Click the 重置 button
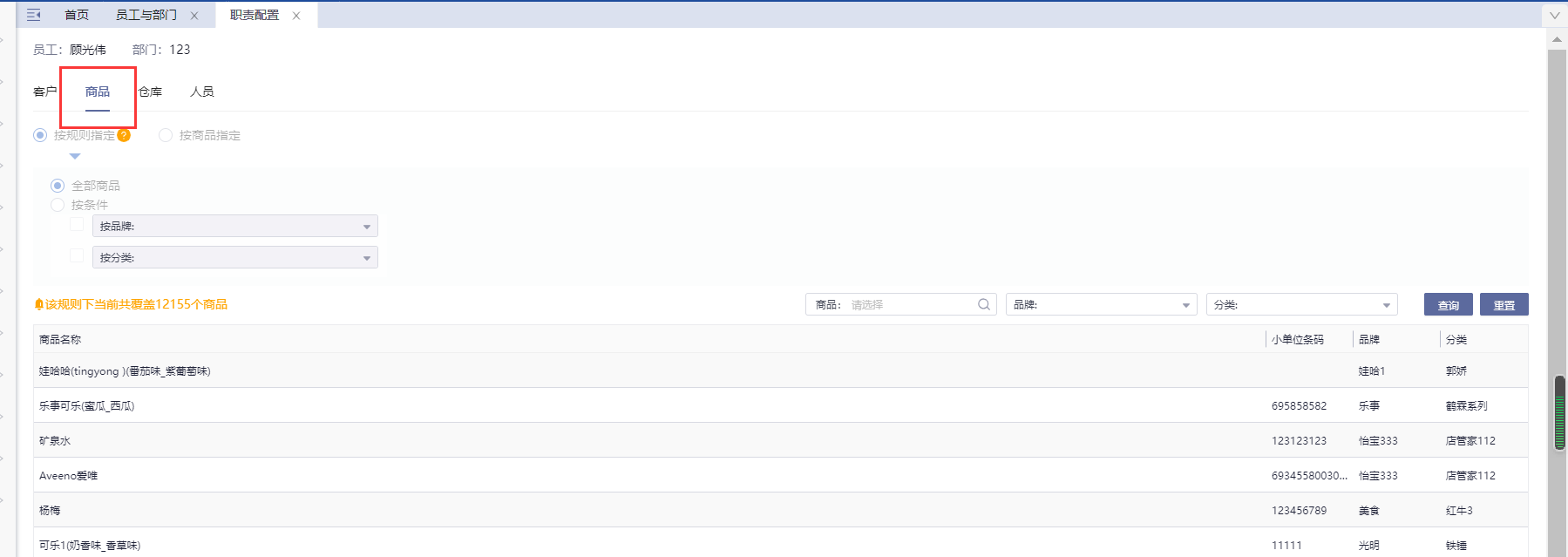Screen dimensions: 1568x557 (1504, 305)
